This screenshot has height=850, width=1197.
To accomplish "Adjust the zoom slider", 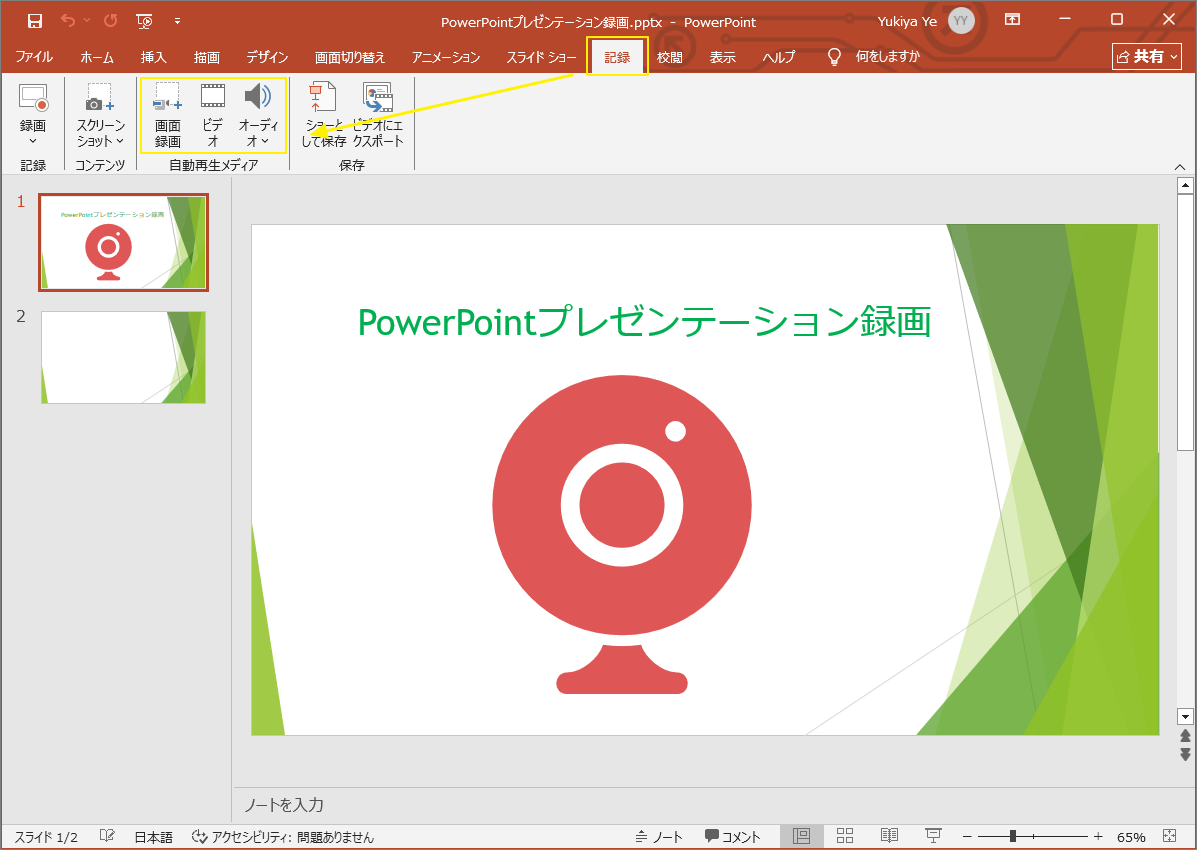I will click(x=1015, y=835).
